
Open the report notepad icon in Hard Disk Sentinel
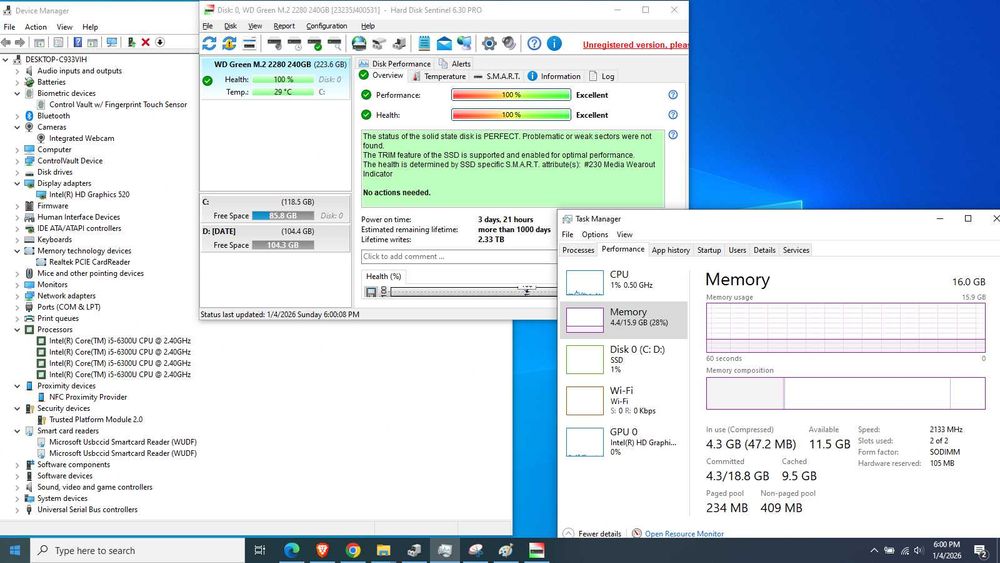pos(424,43)
